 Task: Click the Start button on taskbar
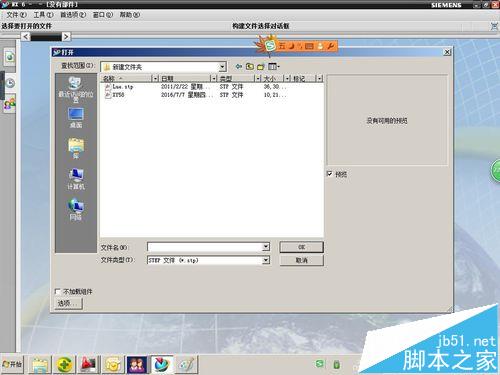click(13, 364)
